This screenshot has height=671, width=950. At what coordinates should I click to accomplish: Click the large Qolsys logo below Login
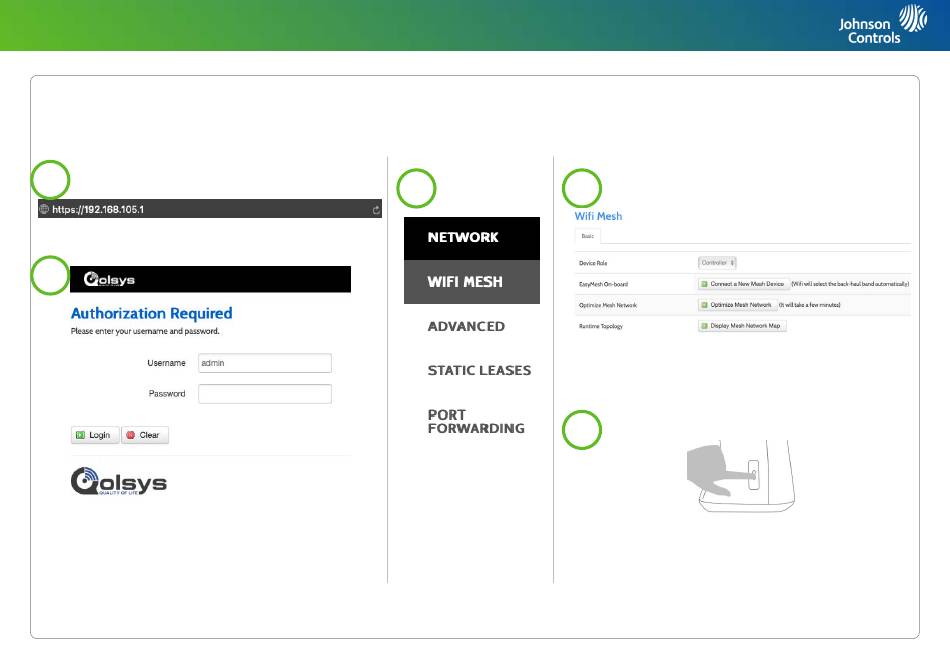(118, 483)
